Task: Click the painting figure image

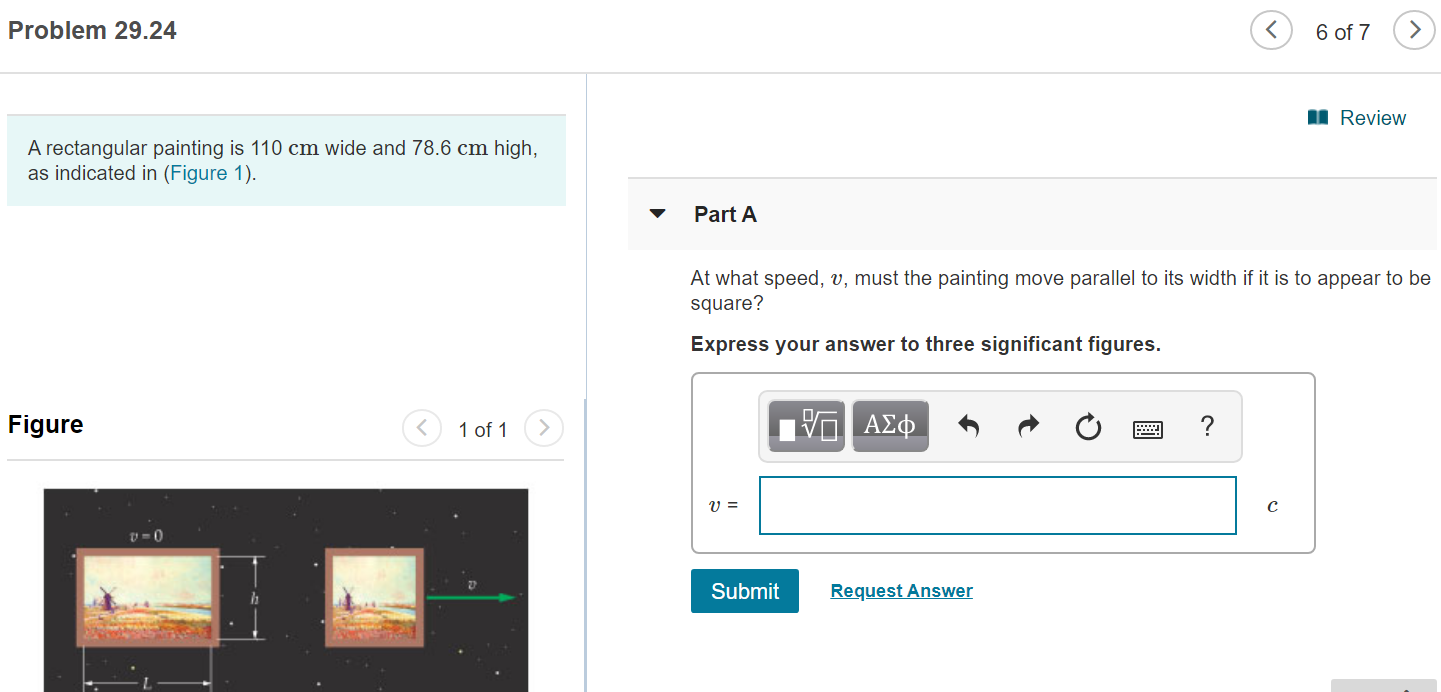Action: [x=286, y=590]
